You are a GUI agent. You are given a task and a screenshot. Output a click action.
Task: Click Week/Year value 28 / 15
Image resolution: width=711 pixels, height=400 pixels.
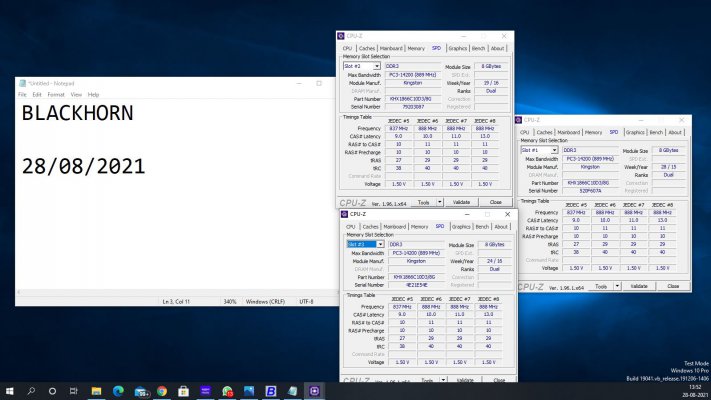[669, 167]
